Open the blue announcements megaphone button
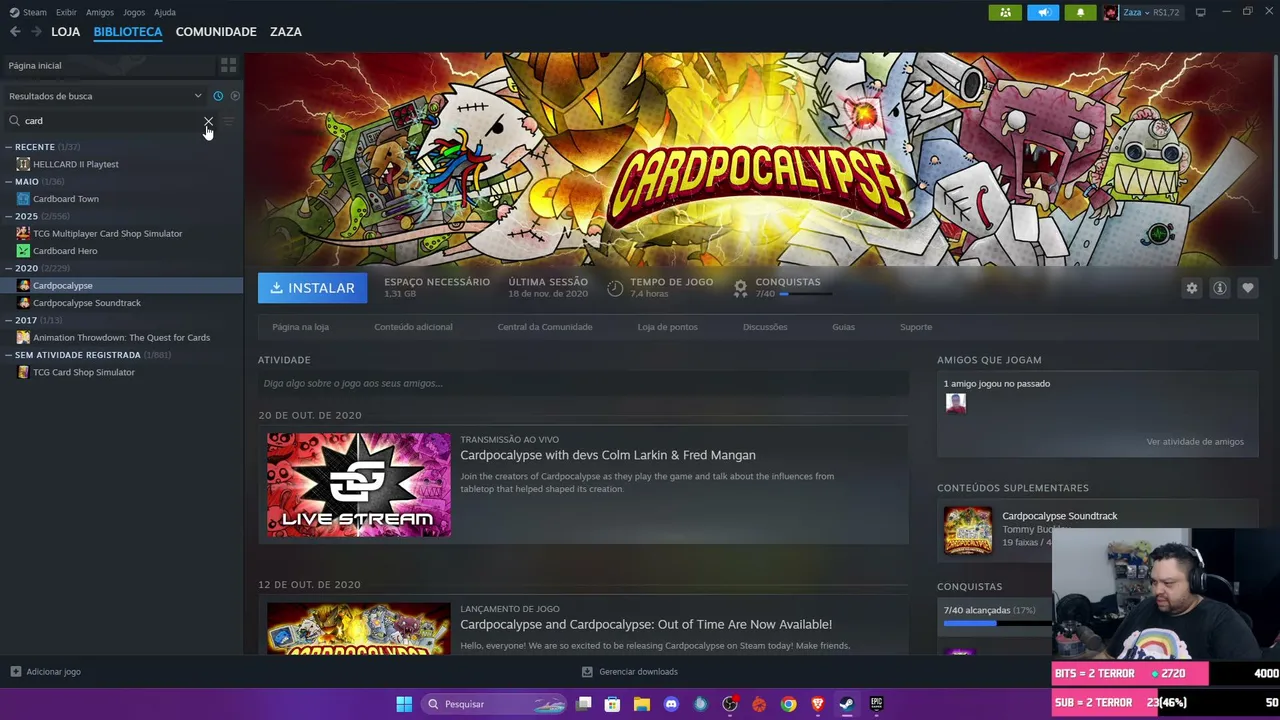This screenshot has width=1280, height=720. pos(1043,13)
